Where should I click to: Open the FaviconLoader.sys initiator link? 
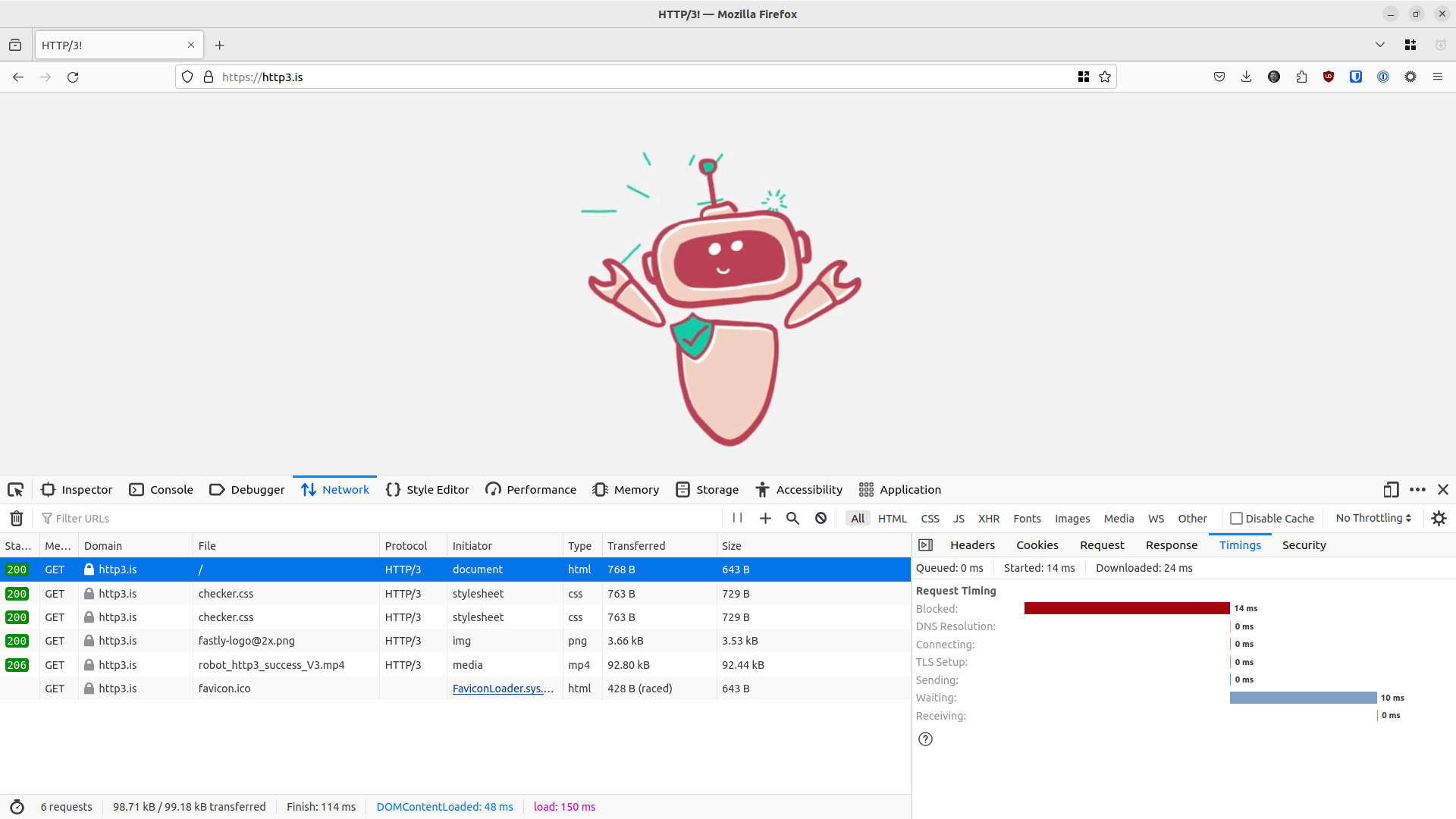pos(504,689)
